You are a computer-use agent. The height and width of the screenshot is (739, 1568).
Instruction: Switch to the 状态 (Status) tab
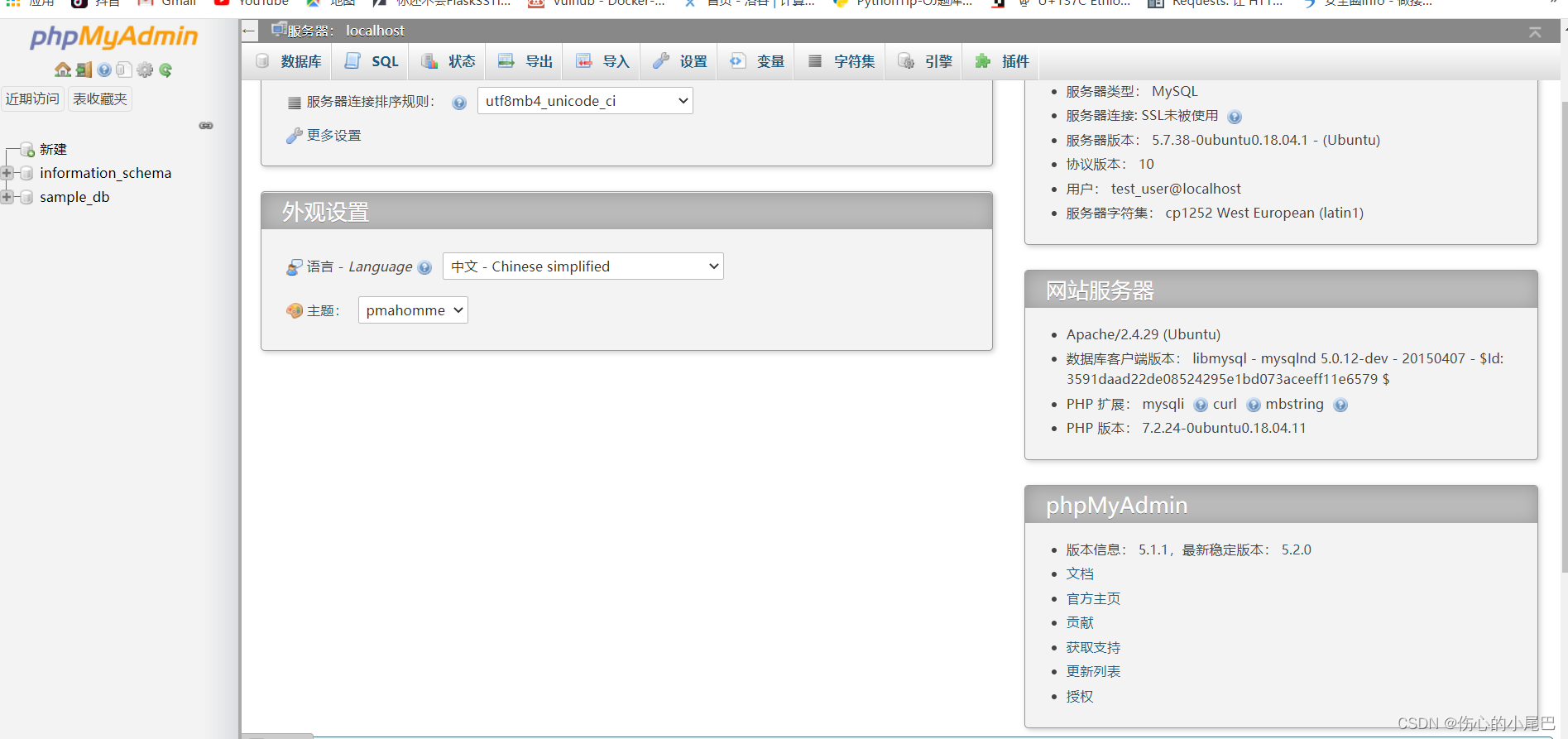pos(448,61)
